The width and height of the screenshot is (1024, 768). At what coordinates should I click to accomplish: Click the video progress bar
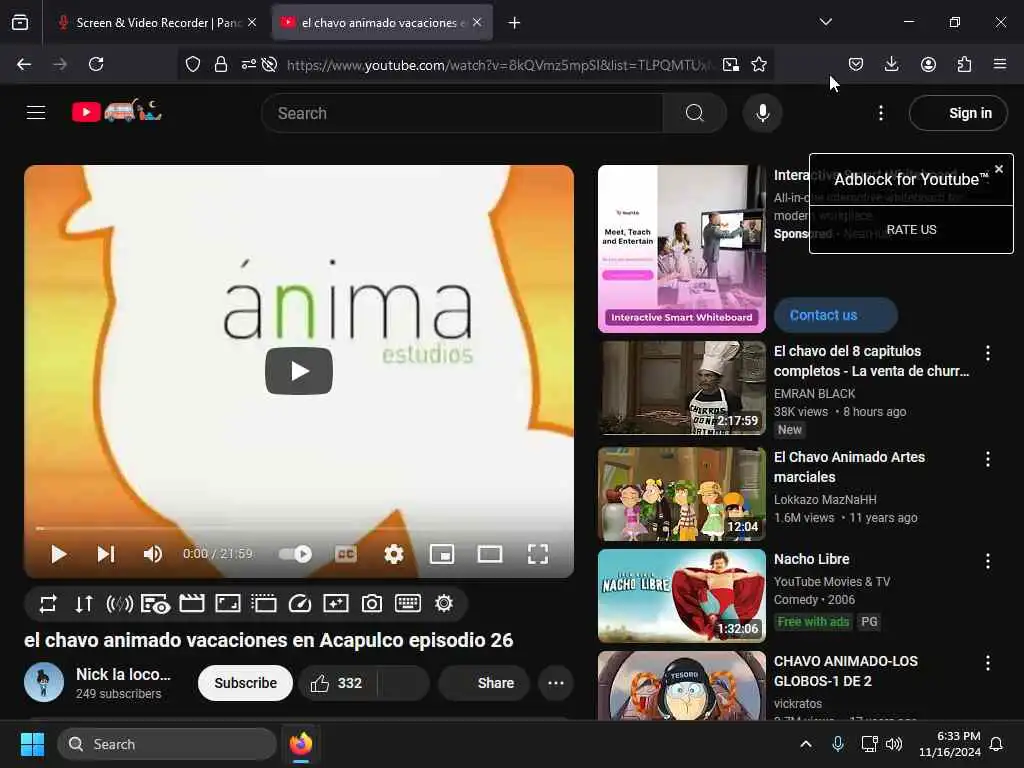click(299, 528)
